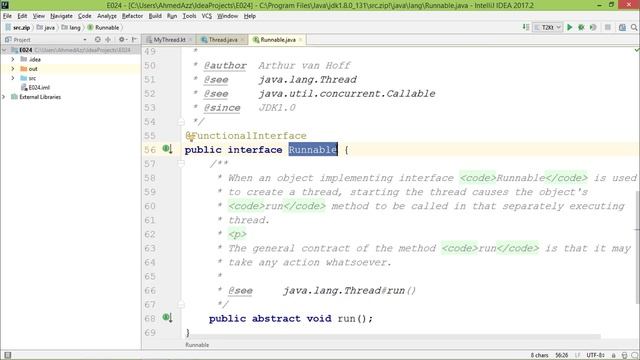Click the Runnable breadcrumb below the editor
The image size is (640, 360).
[x=197, y=345]
